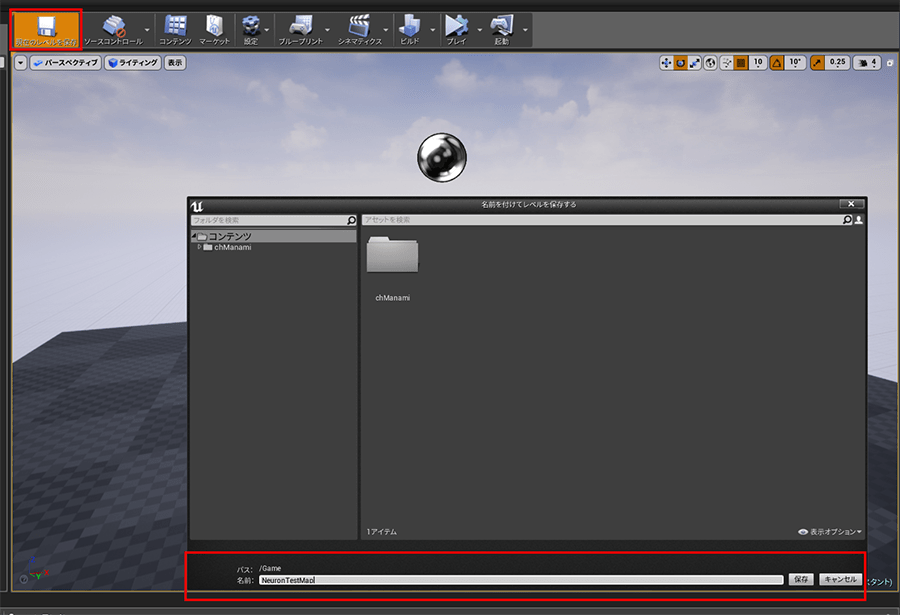Open the Perspective viewport mode menu
Screen dimensions: 900x615
pos(65,63)
